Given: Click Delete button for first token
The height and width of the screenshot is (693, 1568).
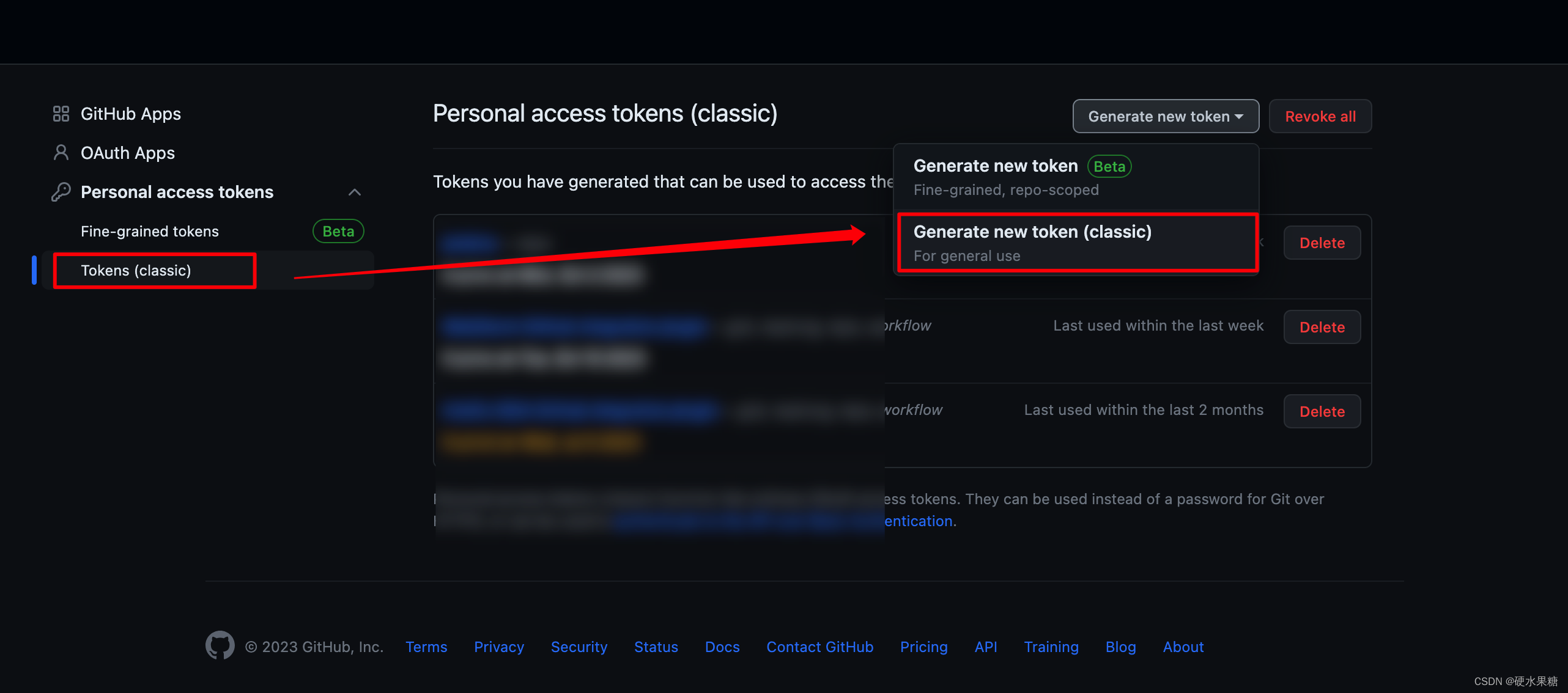Looking at the screenshot, I should [x=1323, y=242].
